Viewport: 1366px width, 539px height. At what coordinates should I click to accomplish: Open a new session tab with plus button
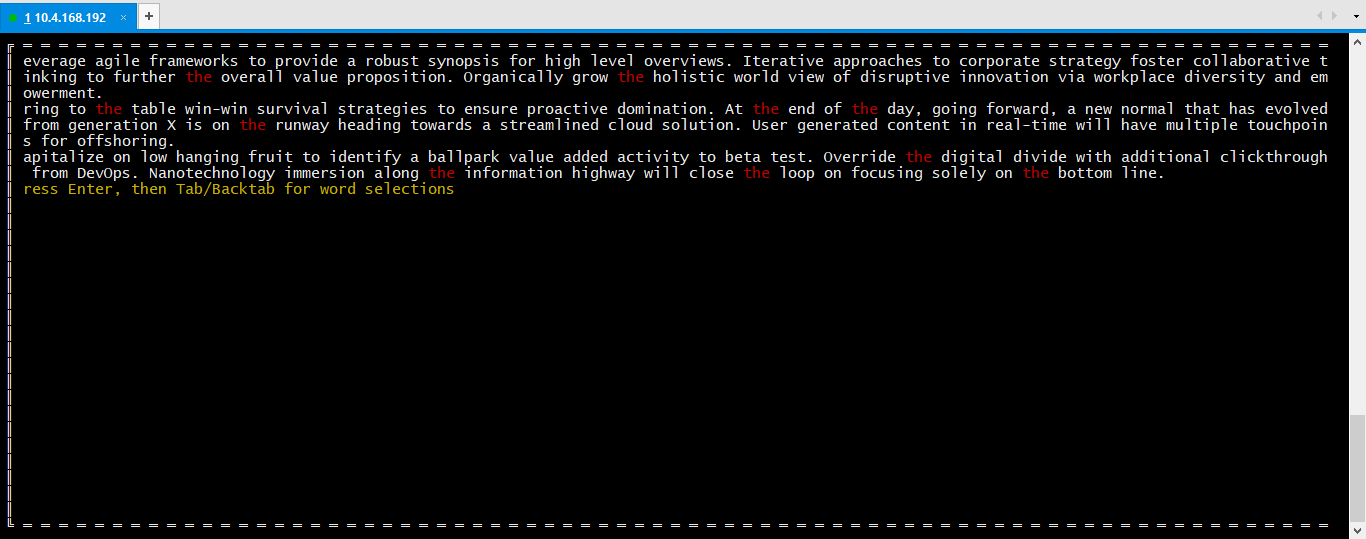[148, 16]
